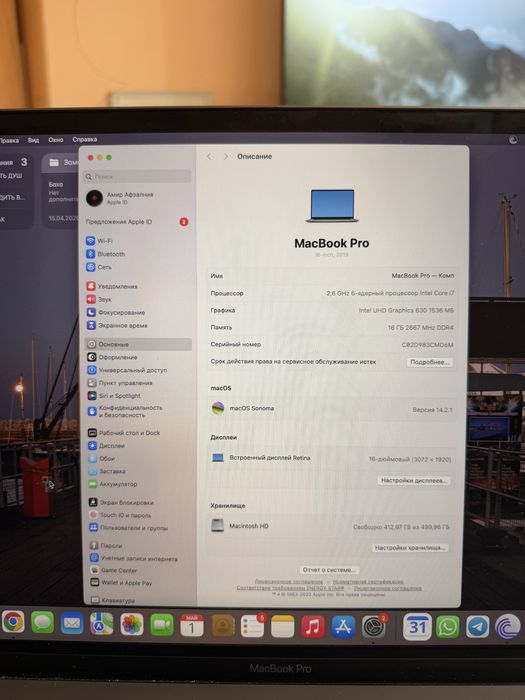Open the Окно menu
The image size is (525, 700).
(x=56, y=140)
